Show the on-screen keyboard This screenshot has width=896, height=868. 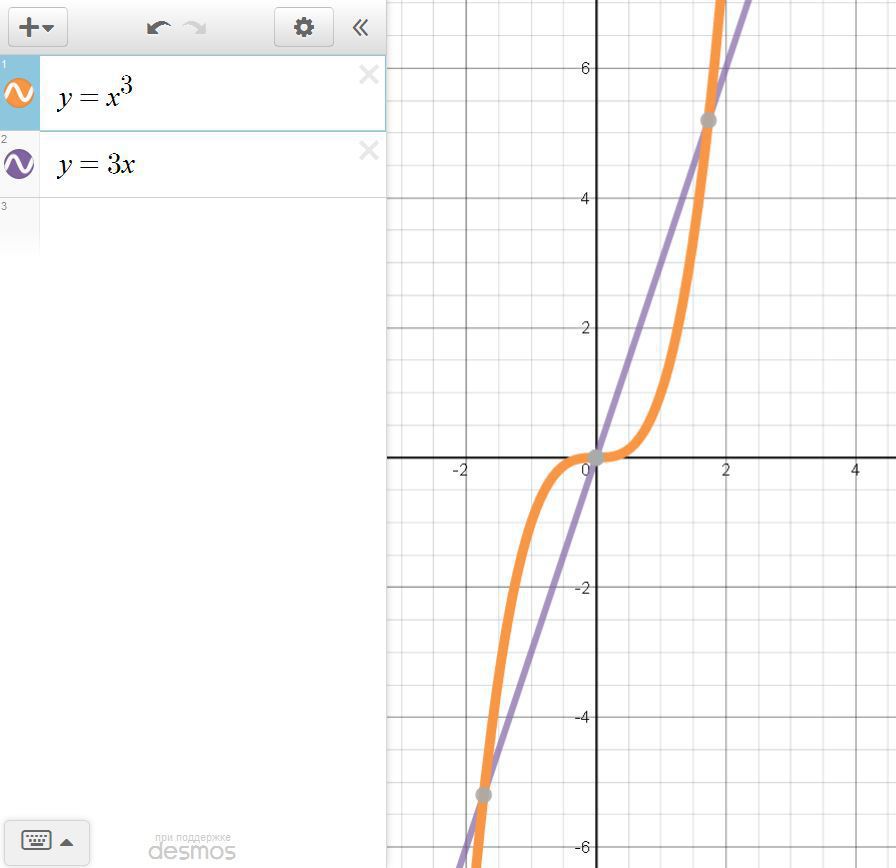37,840
